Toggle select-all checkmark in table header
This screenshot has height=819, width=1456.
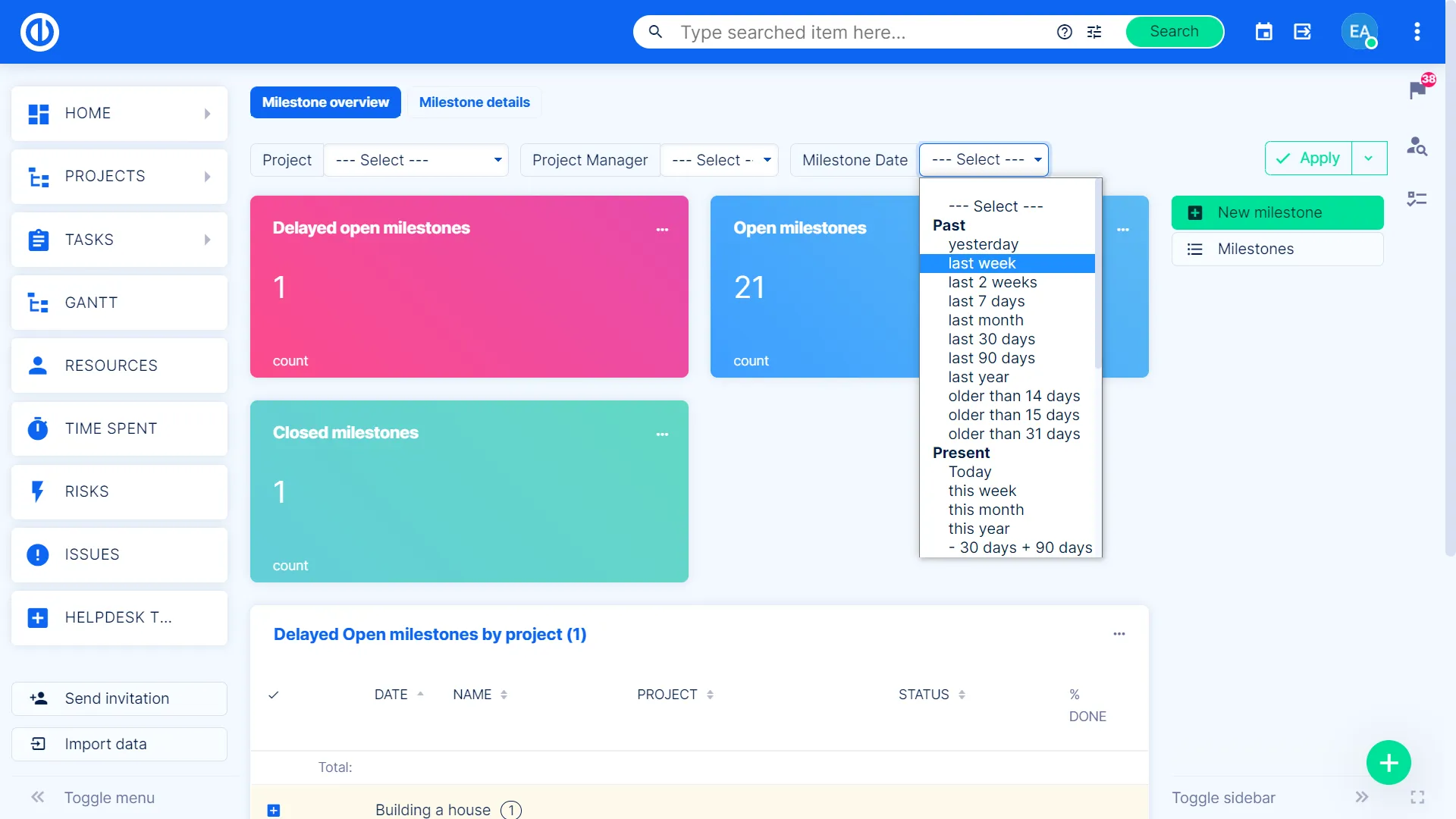coord(274,695)
